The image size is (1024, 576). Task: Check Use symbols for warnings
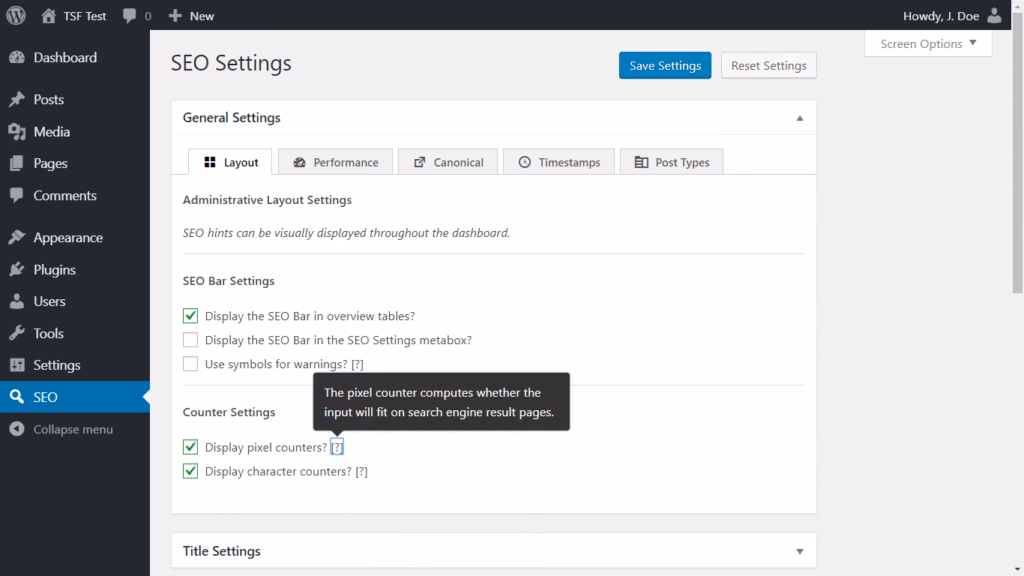(190, 363)
